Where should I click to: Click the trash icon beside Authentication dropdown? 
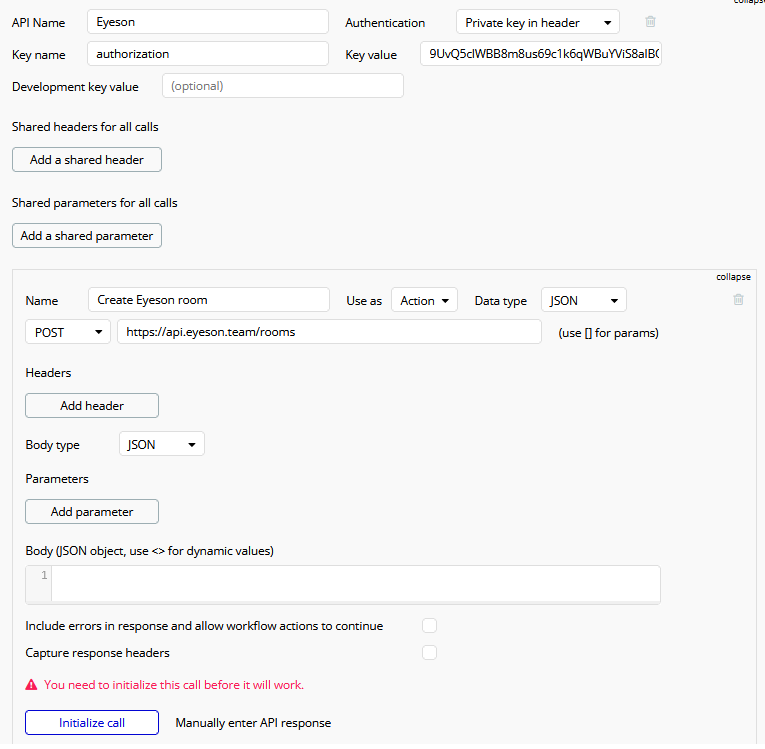tap(651, 22)
